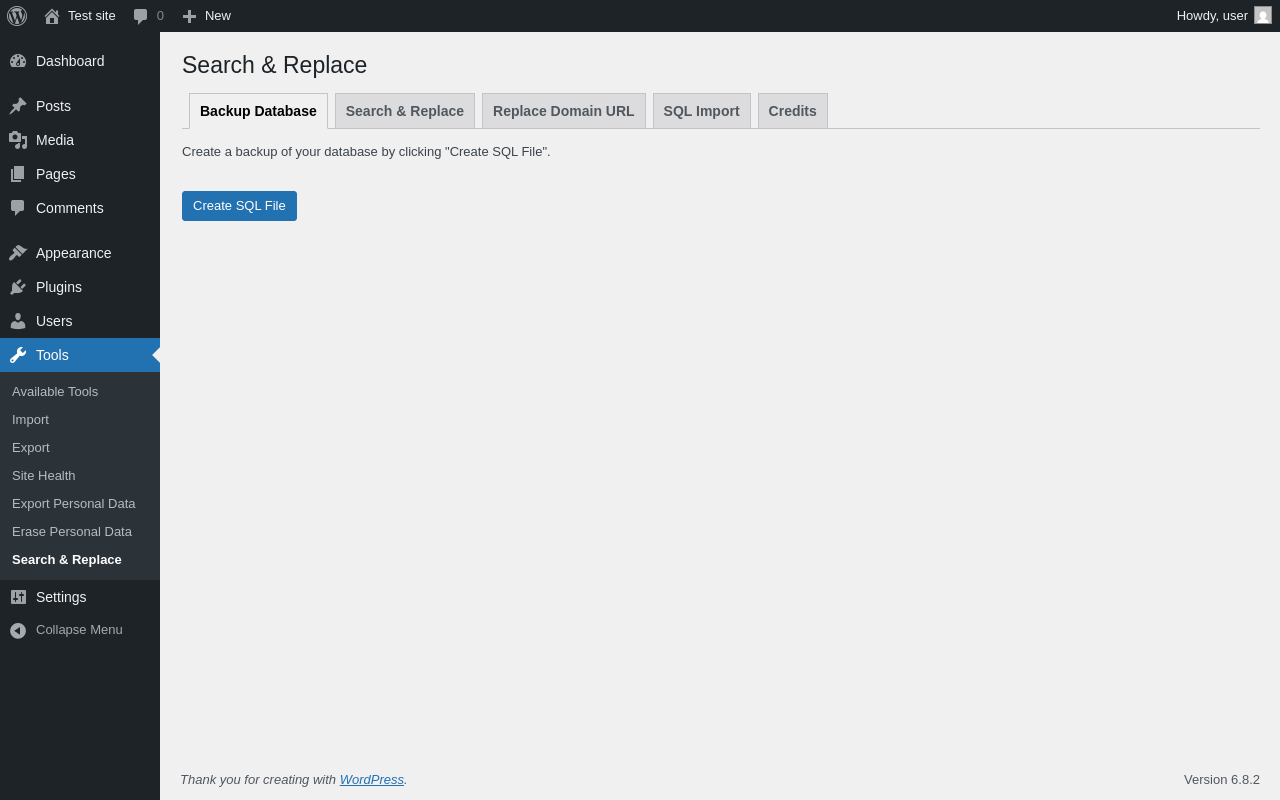Screen dimensions: 1280x800
Task: Open comments bubble icon in admin bar
Action: point(141,16)
